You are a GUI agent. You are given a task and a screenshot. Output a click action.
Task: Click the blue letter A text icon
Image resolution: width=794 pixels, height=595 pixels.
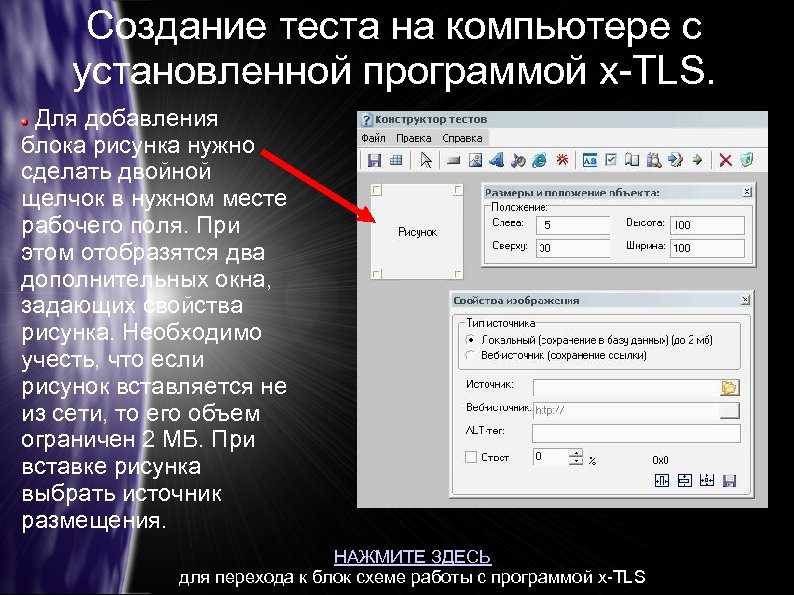coord(497,161)
